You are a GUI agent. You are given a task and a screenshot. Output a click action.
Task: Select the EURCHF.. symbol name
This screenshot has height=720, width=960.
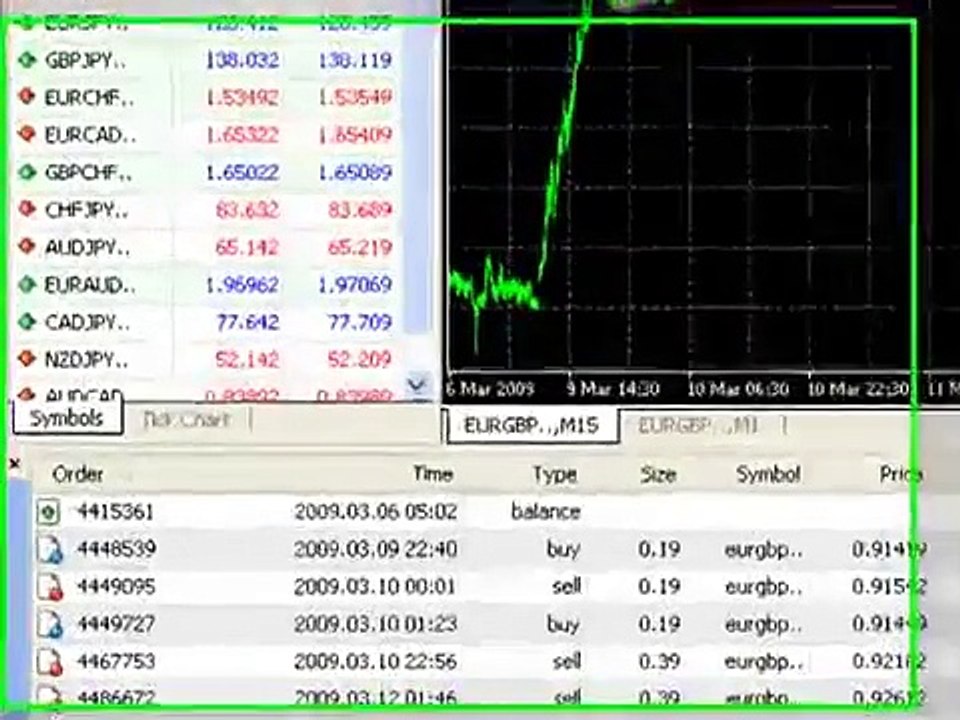point(89,97)
